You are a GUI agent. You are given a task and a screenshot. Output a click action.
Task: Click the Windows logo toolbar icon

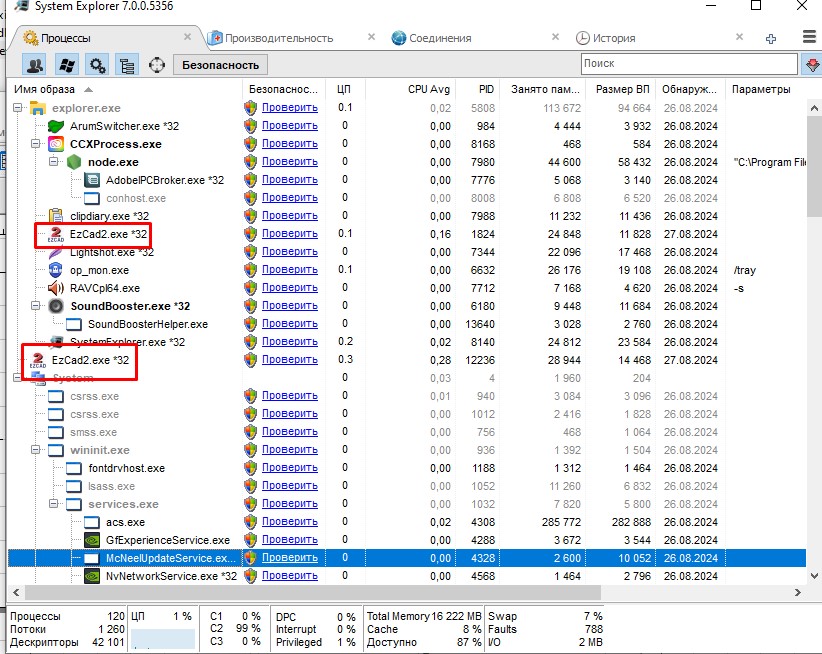point(67,65)
